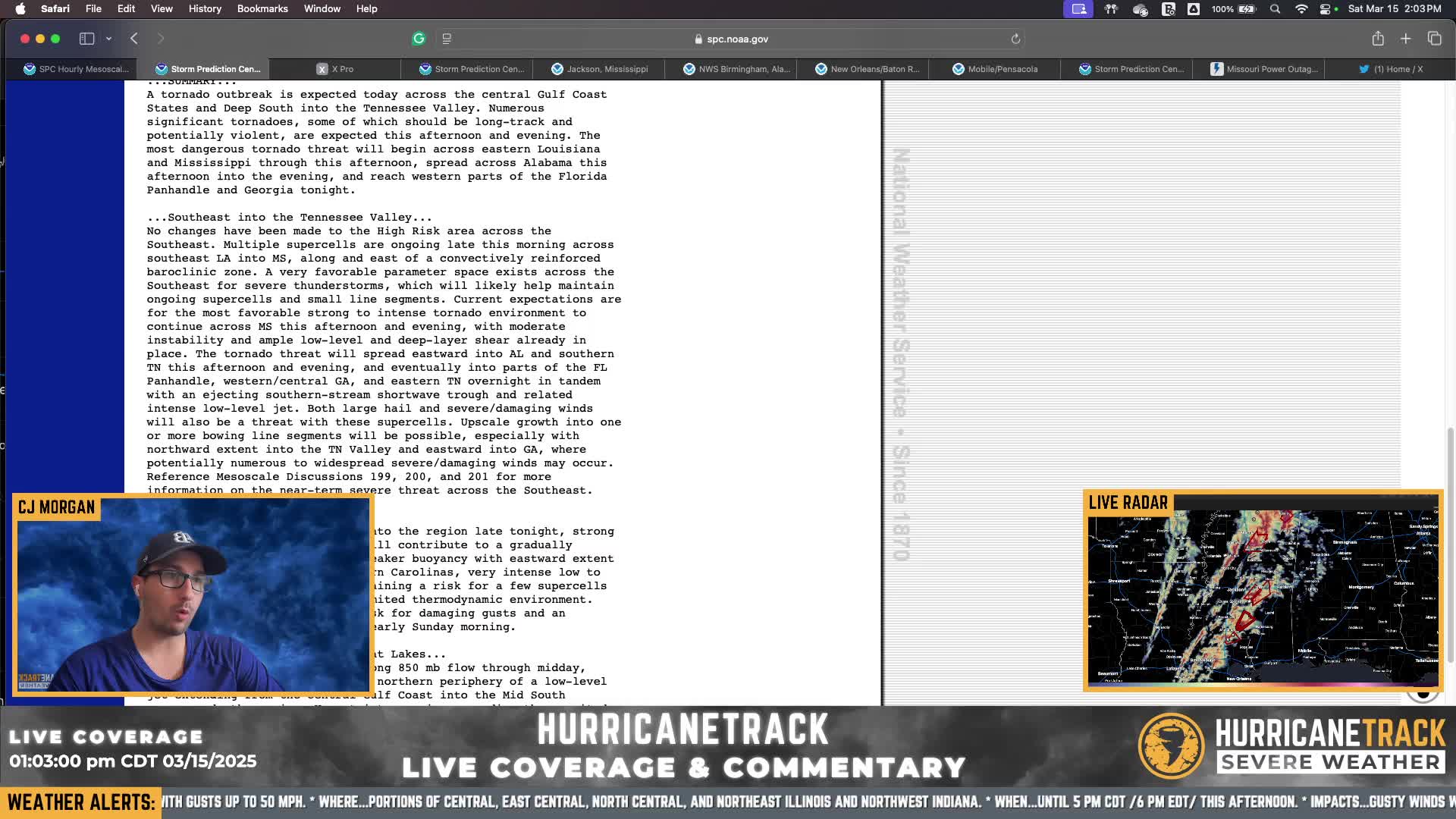Image resolution: width=1456 pixels, height=819 pixels.
Task: Click the spc.noaa.gov address field
Action: [732, 39]
